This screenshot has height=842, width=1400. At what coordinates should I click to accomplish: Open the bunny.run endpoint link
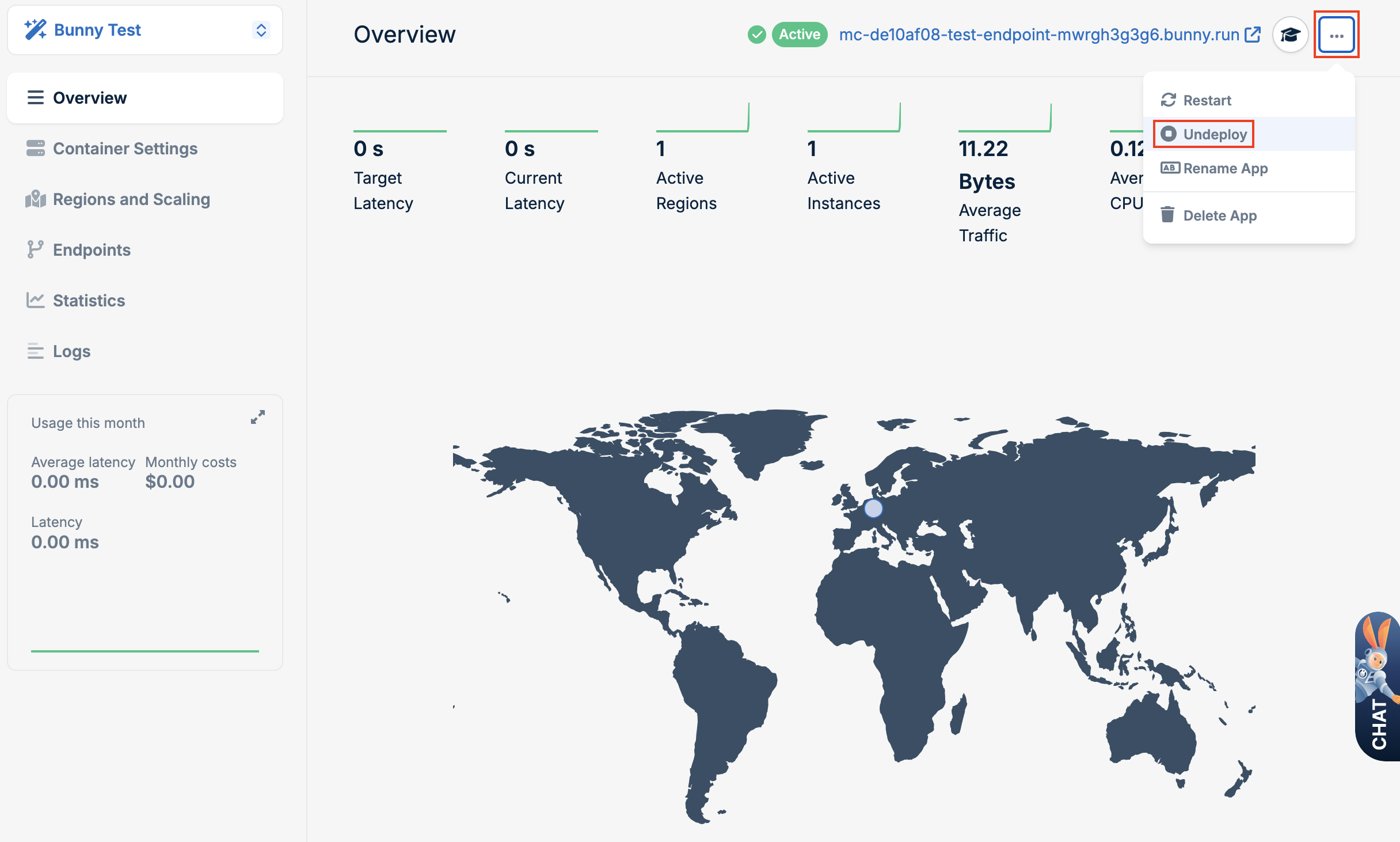point(1038,35)
